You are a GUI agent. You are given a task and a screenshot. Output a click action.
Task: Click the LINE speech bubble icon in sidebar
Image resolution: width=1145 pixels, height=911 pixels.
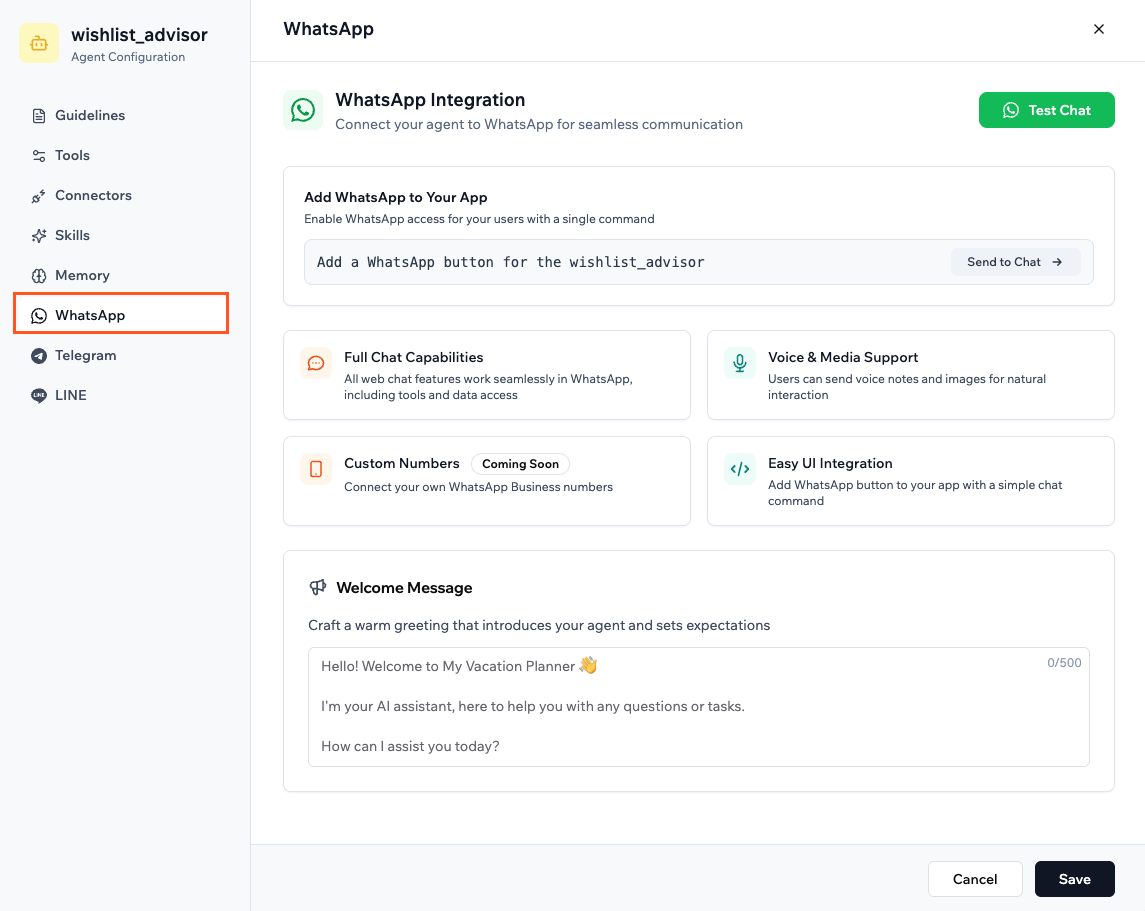[x=39, y=396]
